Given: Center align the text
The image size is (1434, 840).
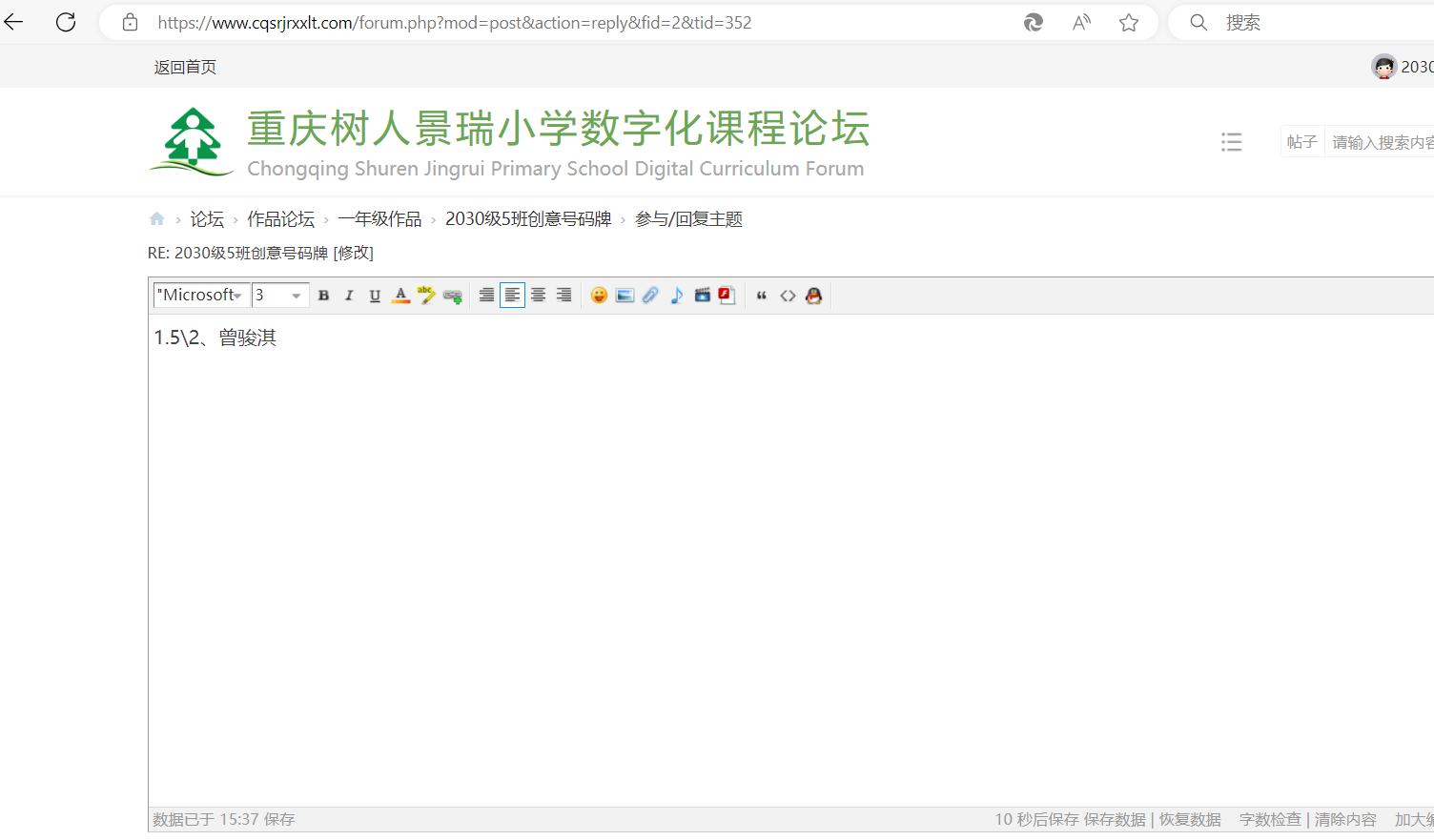Looking at the screenshot, I should pos(539,296).
